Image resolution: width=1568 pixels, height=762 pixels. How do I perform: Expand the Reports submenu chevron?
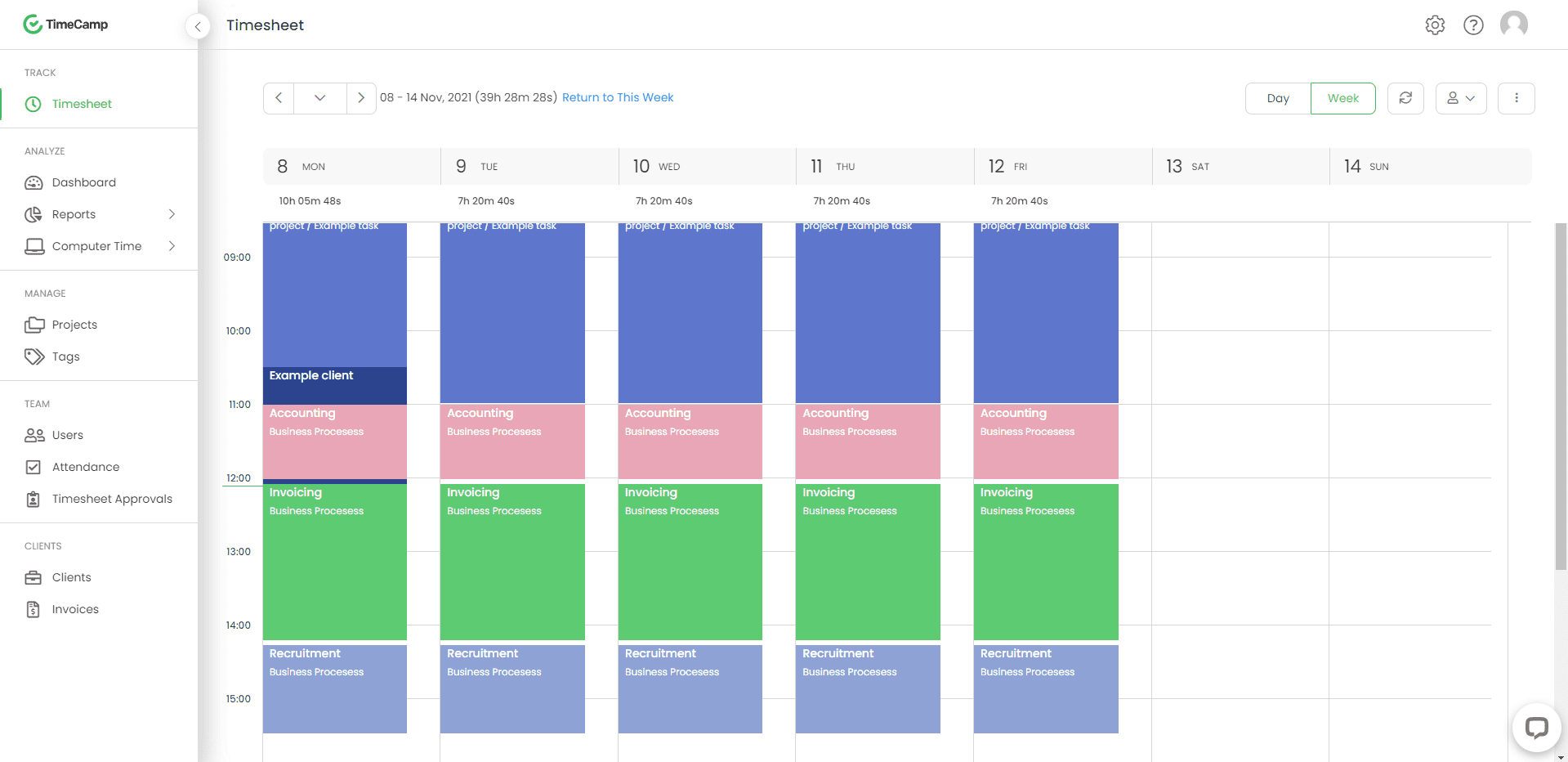click(172, 213)
